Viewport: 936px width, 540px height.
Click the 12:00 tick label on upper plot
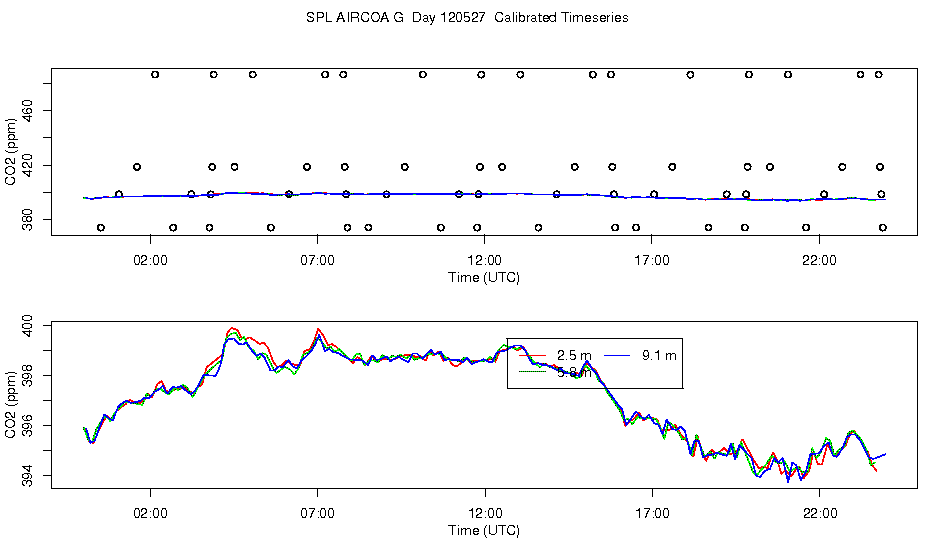484,261
